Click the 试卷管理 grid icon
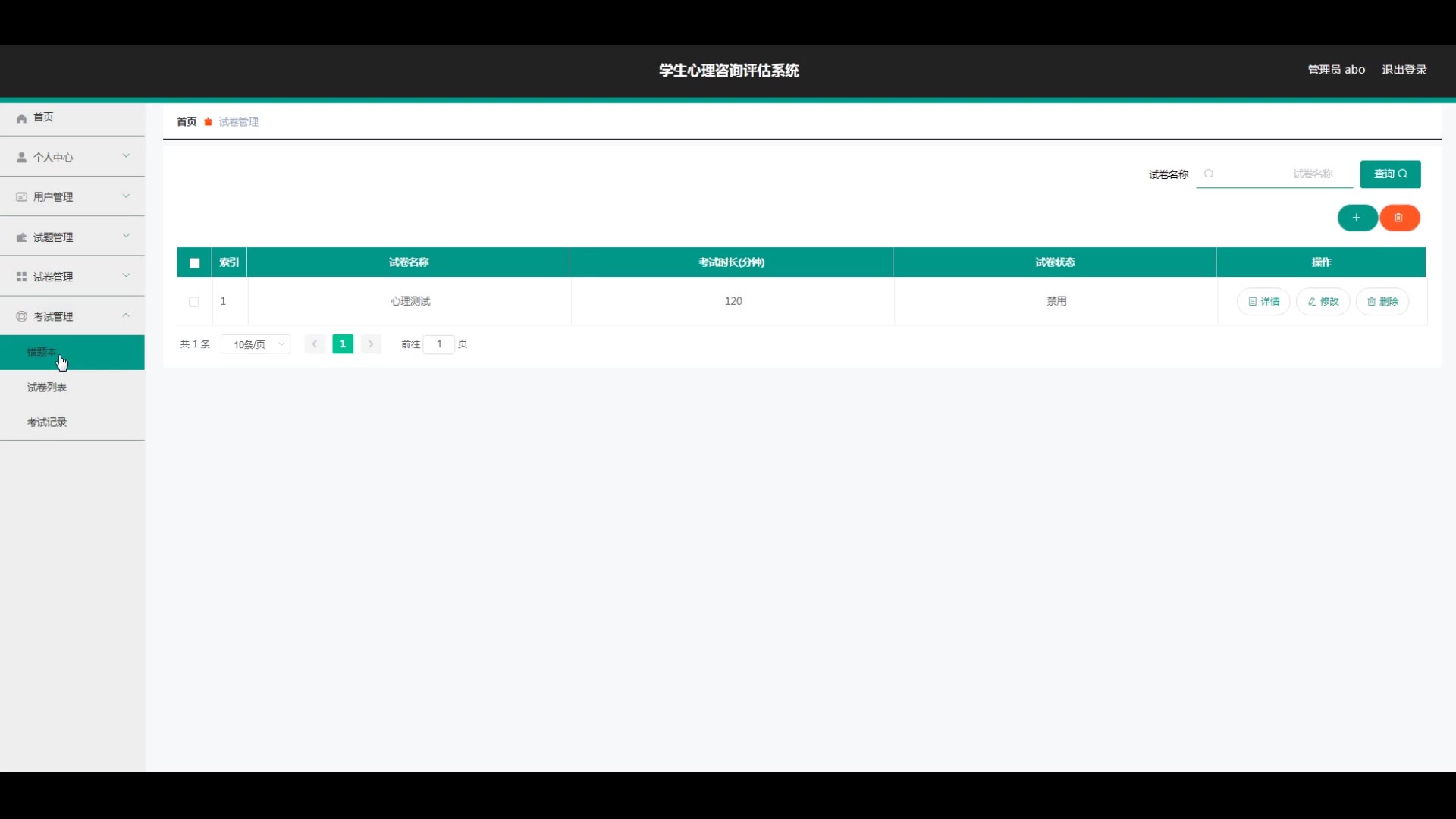The height and width of the screenshot is (819, 1456). (21, 277)
